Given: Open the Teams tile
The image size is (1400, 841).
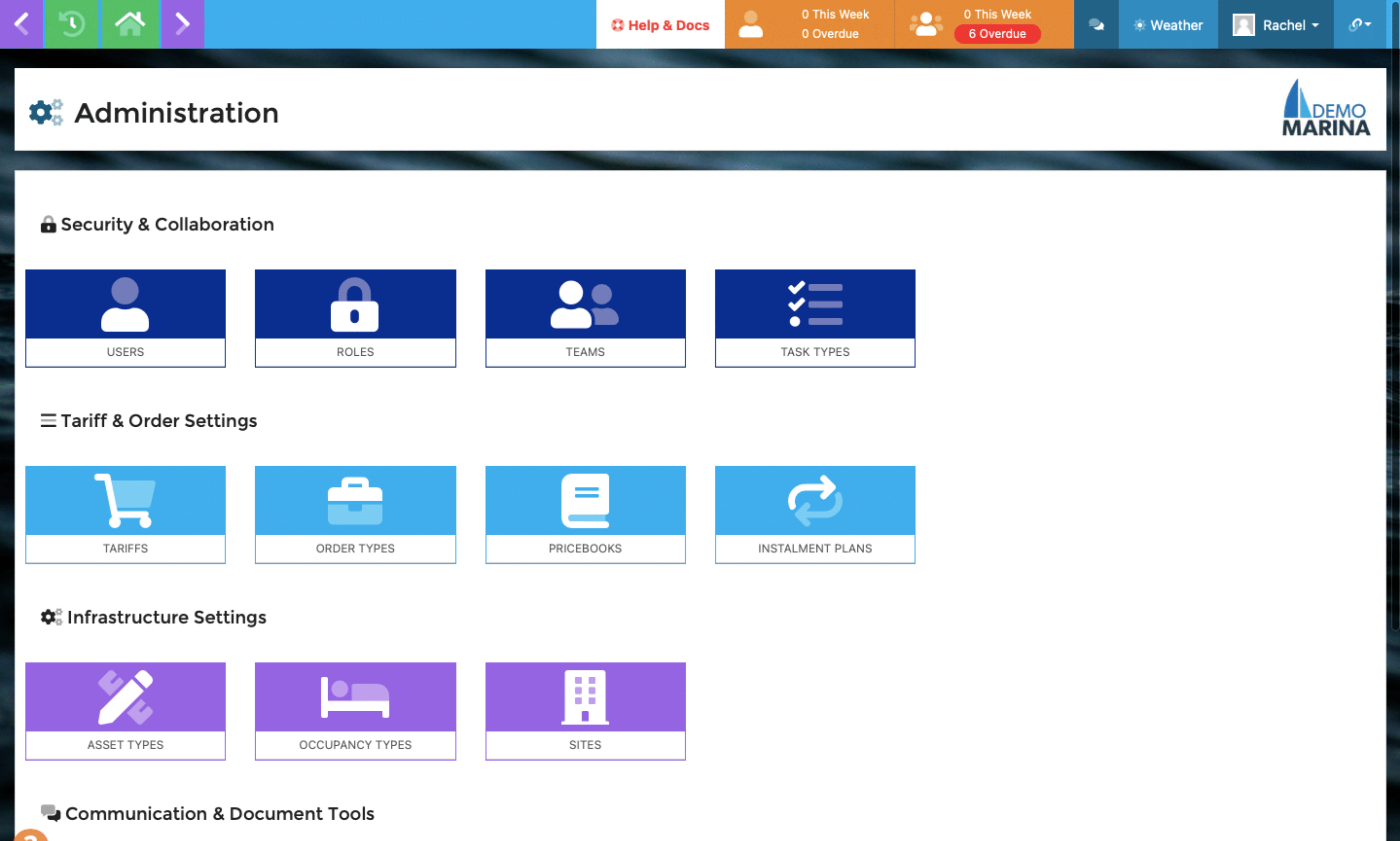Looking at the screenshot, I should tap(585, 317).
